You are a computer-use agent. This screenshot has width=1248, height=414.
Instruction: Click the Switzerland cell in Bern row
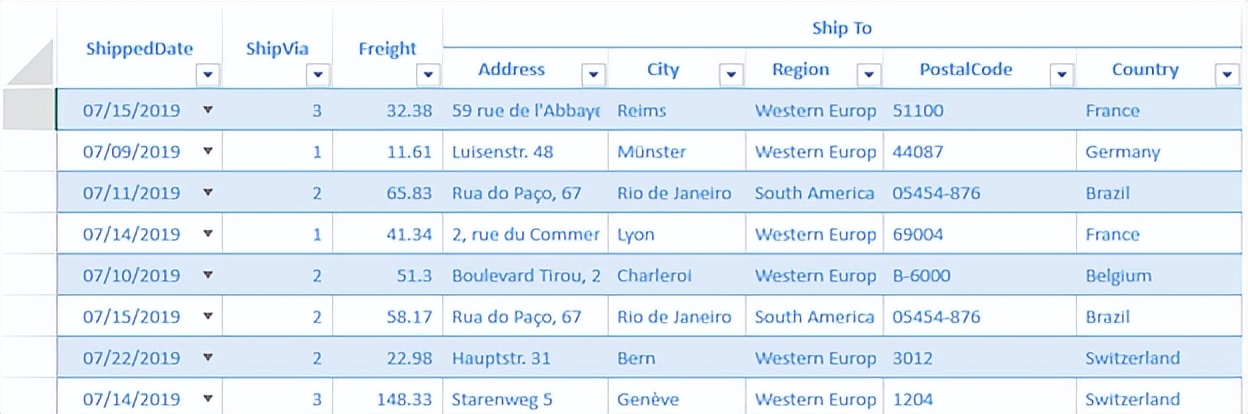[x=1159, y=357]
